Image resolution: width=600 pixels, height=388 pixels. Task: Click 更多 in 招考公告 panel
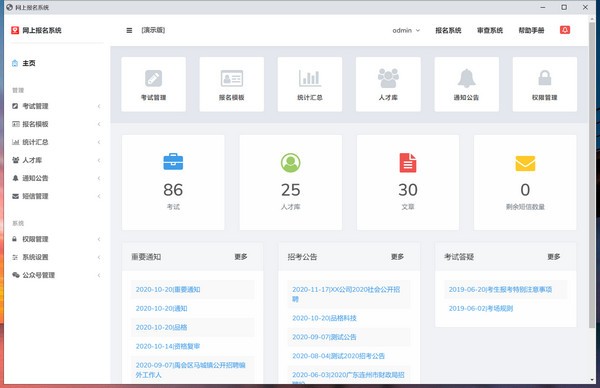pos(397,257)
